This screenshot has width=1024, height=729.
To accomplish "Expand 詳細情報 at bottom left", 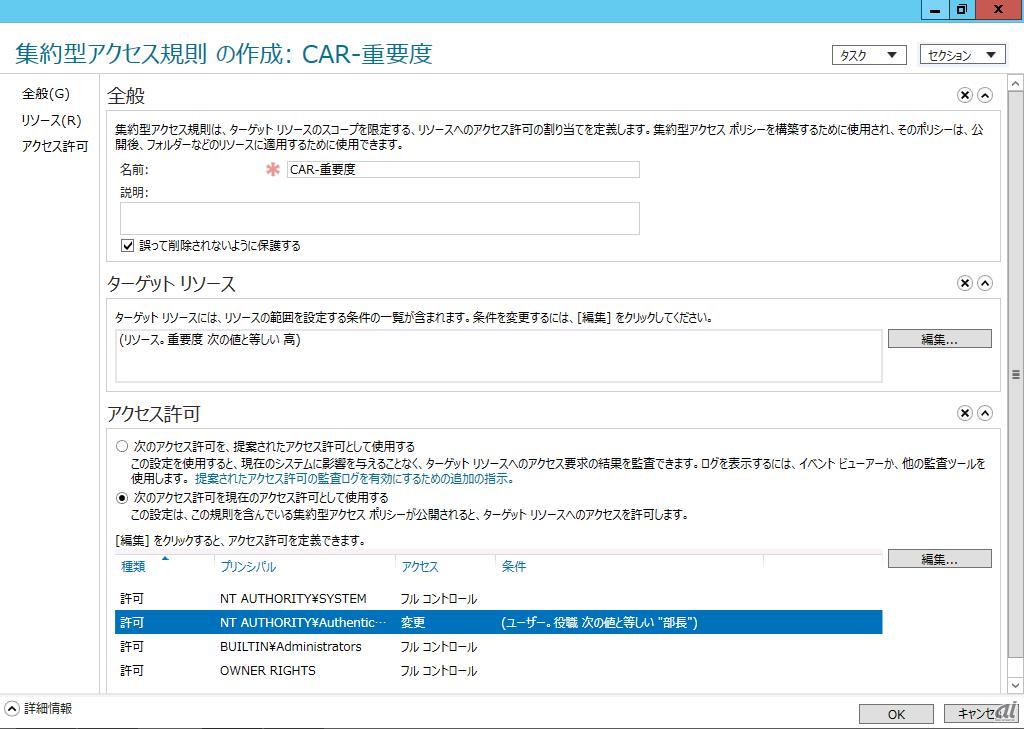I will pos(12,709).
